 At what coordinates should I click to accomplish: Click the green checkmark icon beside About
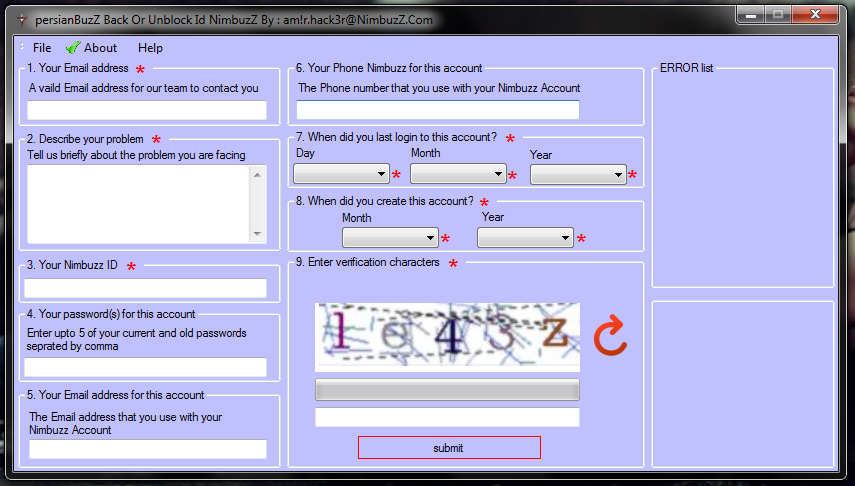73,48
